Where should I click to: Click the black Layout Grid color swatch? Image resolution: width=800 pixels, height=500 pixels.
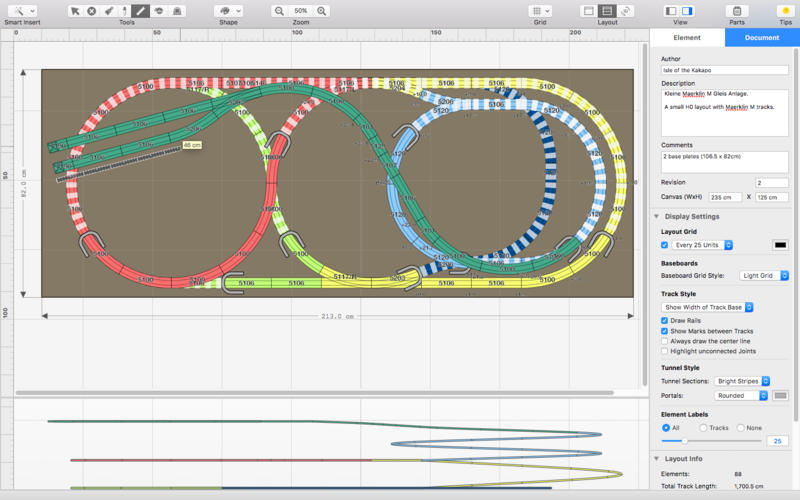tap(780, 245)
